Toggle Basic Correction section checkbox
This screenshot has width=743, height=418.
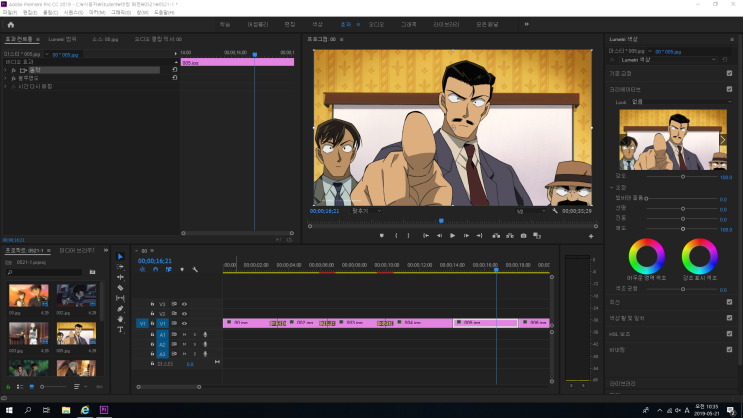[729, 73]
